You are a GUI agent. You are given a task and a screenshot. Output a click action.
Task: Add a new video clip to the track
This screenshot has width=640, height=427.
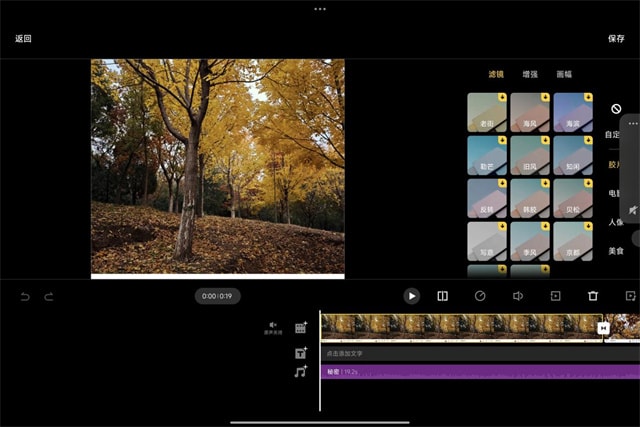pos(301,327)
